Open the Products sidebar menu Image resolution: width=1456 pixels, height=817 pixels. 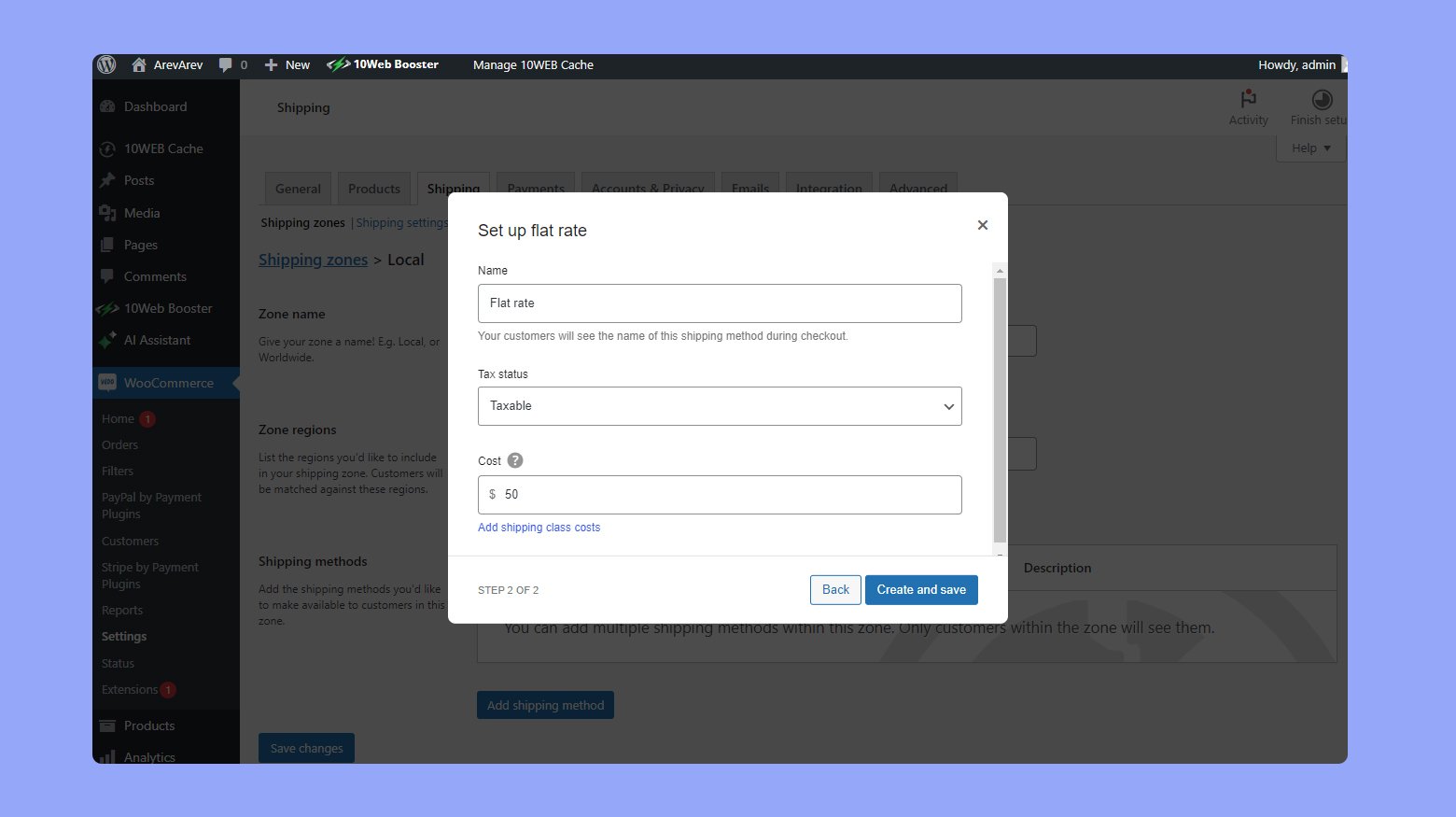[x=148, y=725]
